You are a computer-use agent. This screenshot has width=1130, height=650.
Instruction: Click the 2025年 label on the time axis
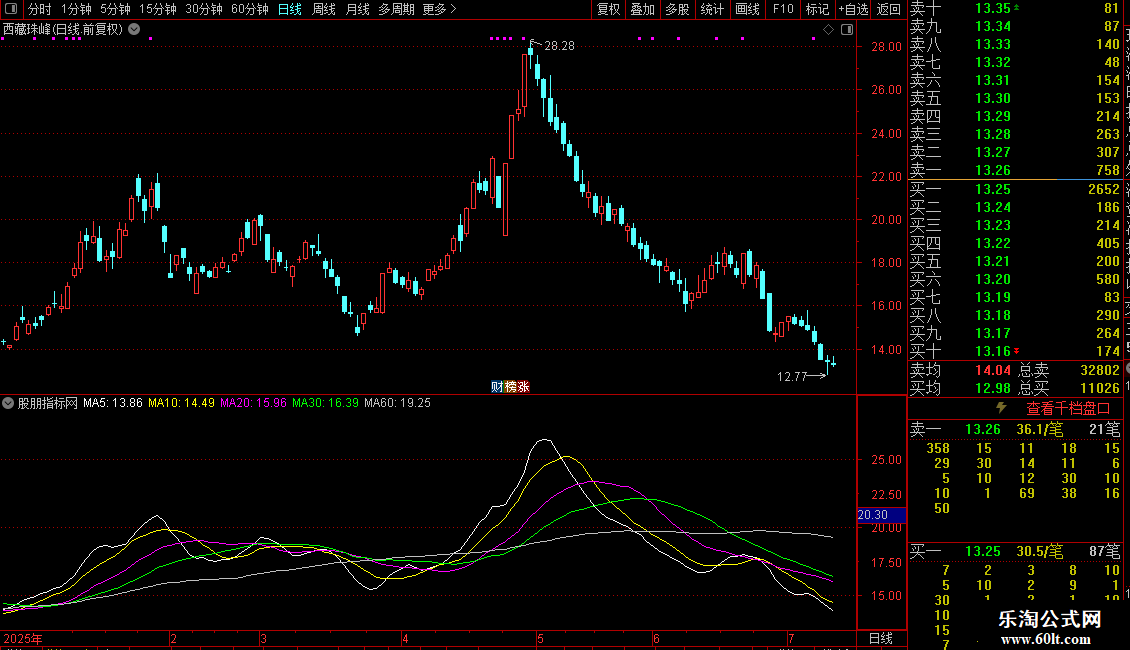(x=22, y=638)
